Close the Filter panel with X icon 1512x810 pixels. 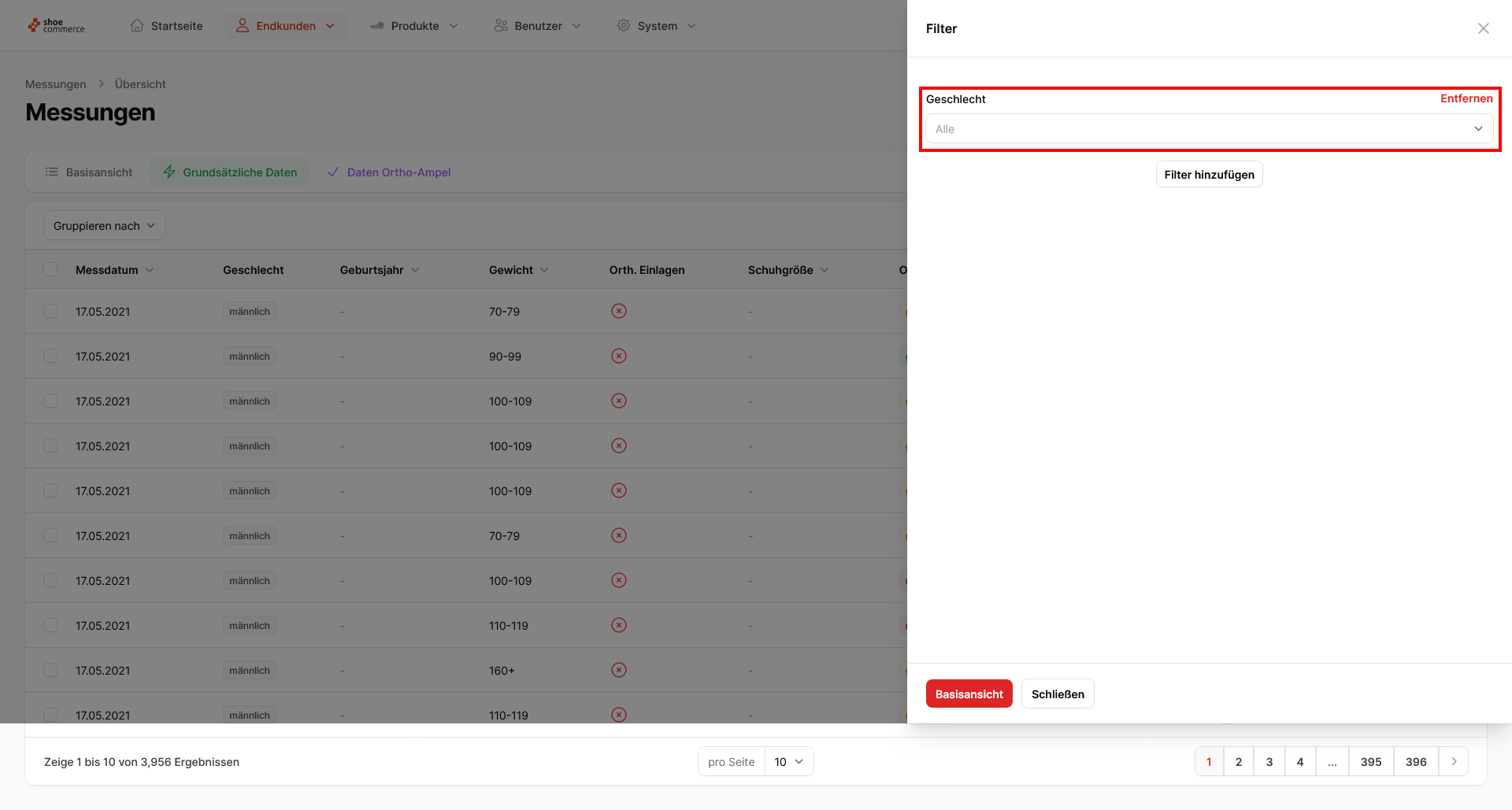(1483, 28)
